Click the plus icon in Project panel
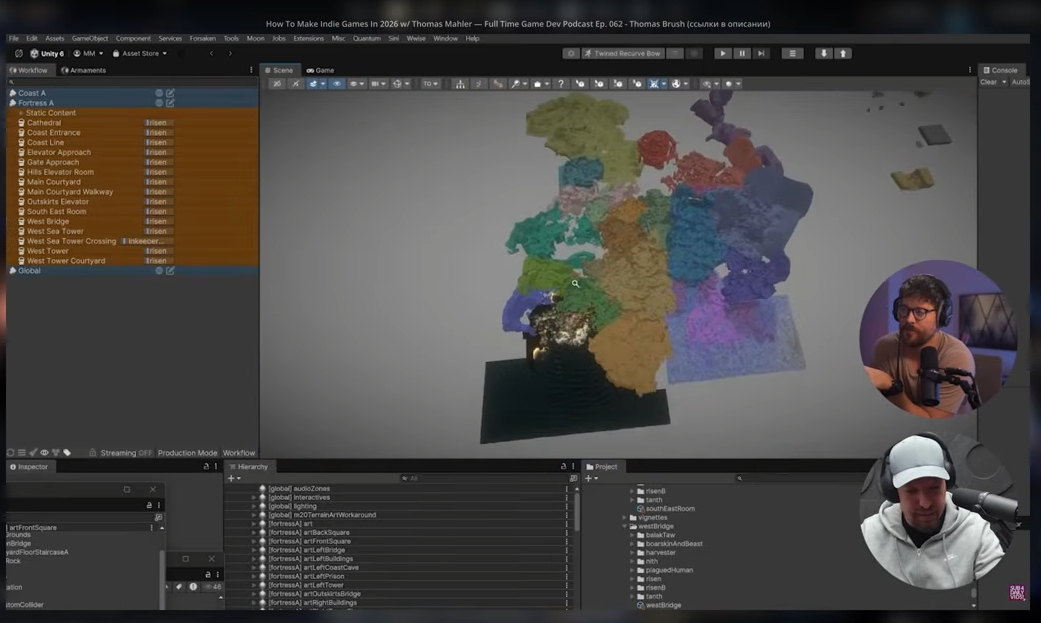This screenshot has height=623, width=1041. coord(590,478)
